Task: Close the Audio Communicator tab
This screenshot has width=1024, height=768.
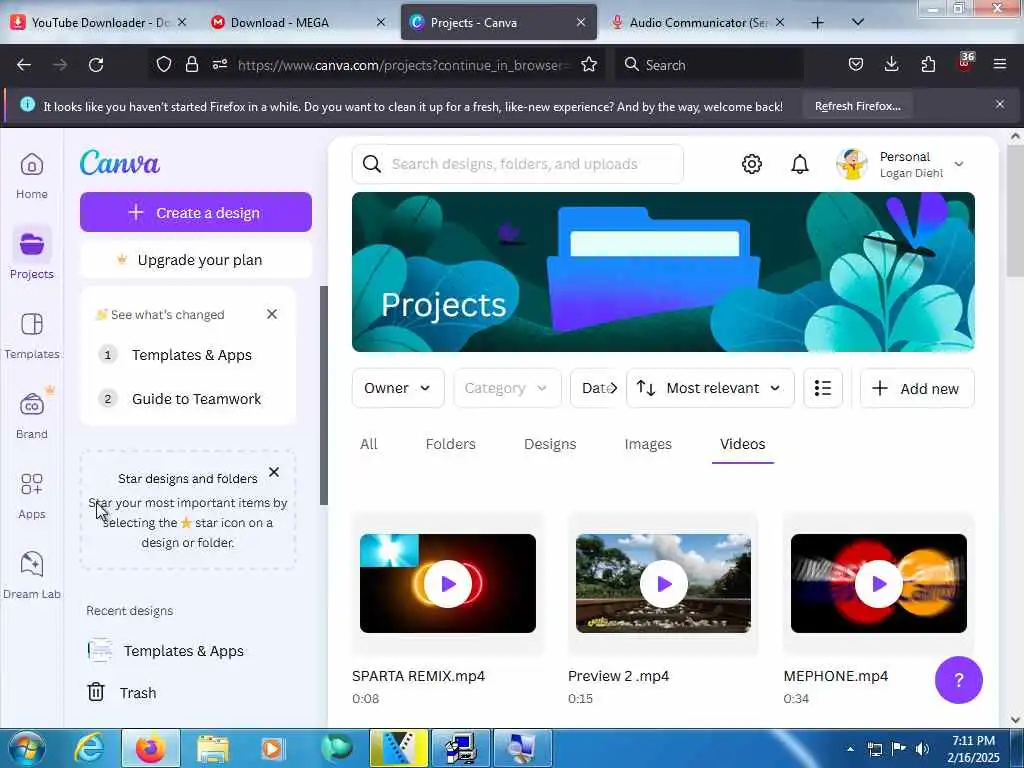Action: 780,22
